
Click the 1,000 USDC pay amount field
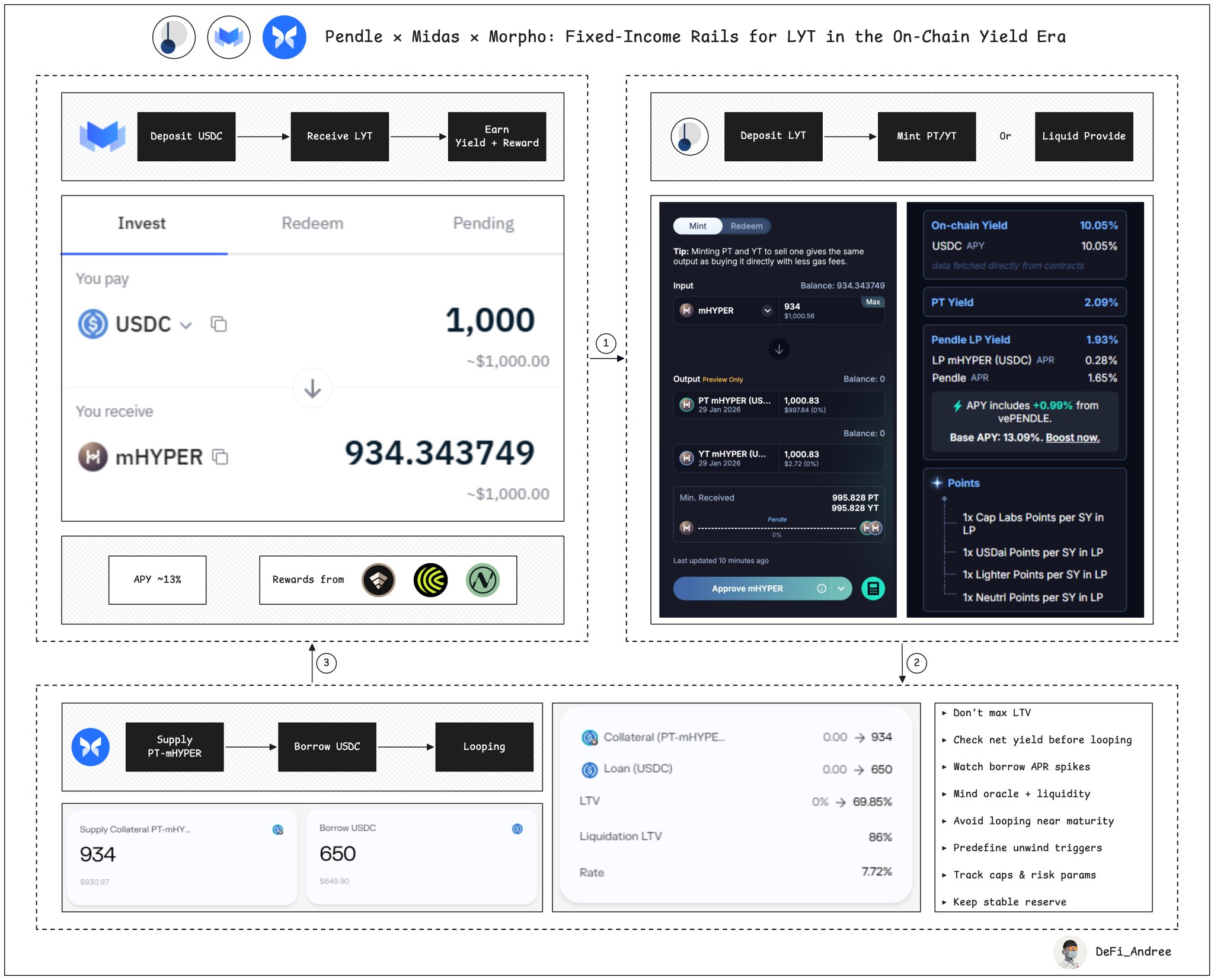coord(490,320)
